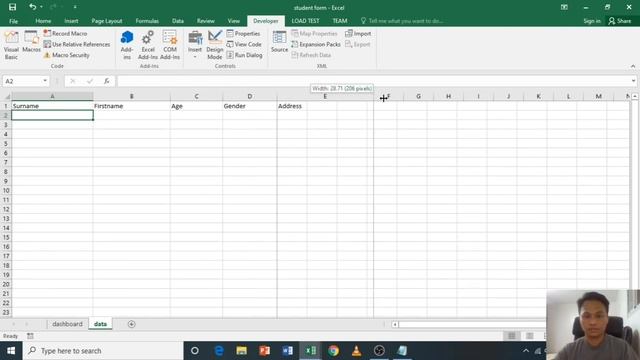
Task: Open the Windows Start menu
Action: (11, 351)
